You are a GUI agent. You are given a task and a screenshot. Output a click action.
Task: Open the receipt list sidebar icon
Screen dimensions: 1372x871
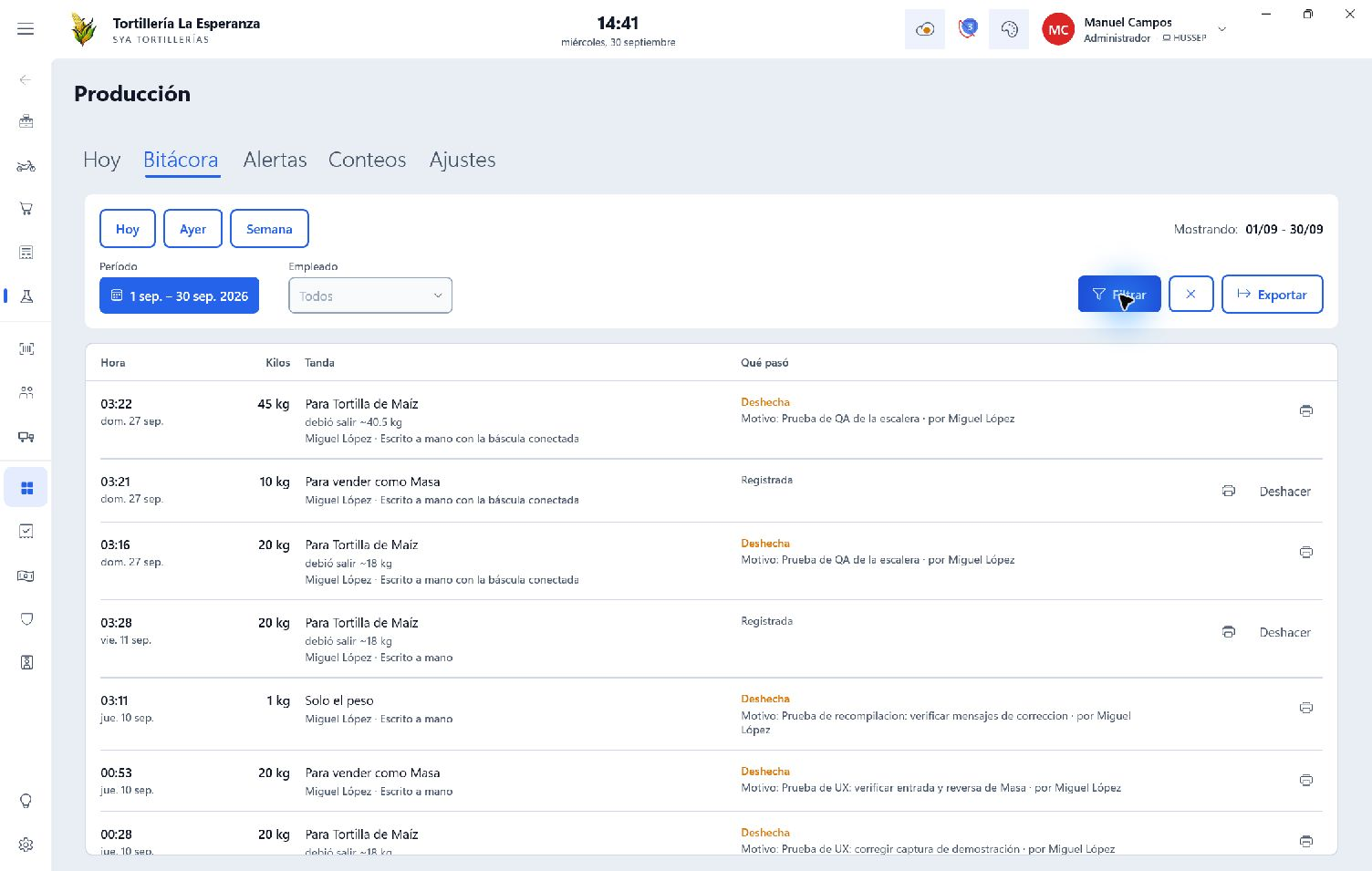26,253
